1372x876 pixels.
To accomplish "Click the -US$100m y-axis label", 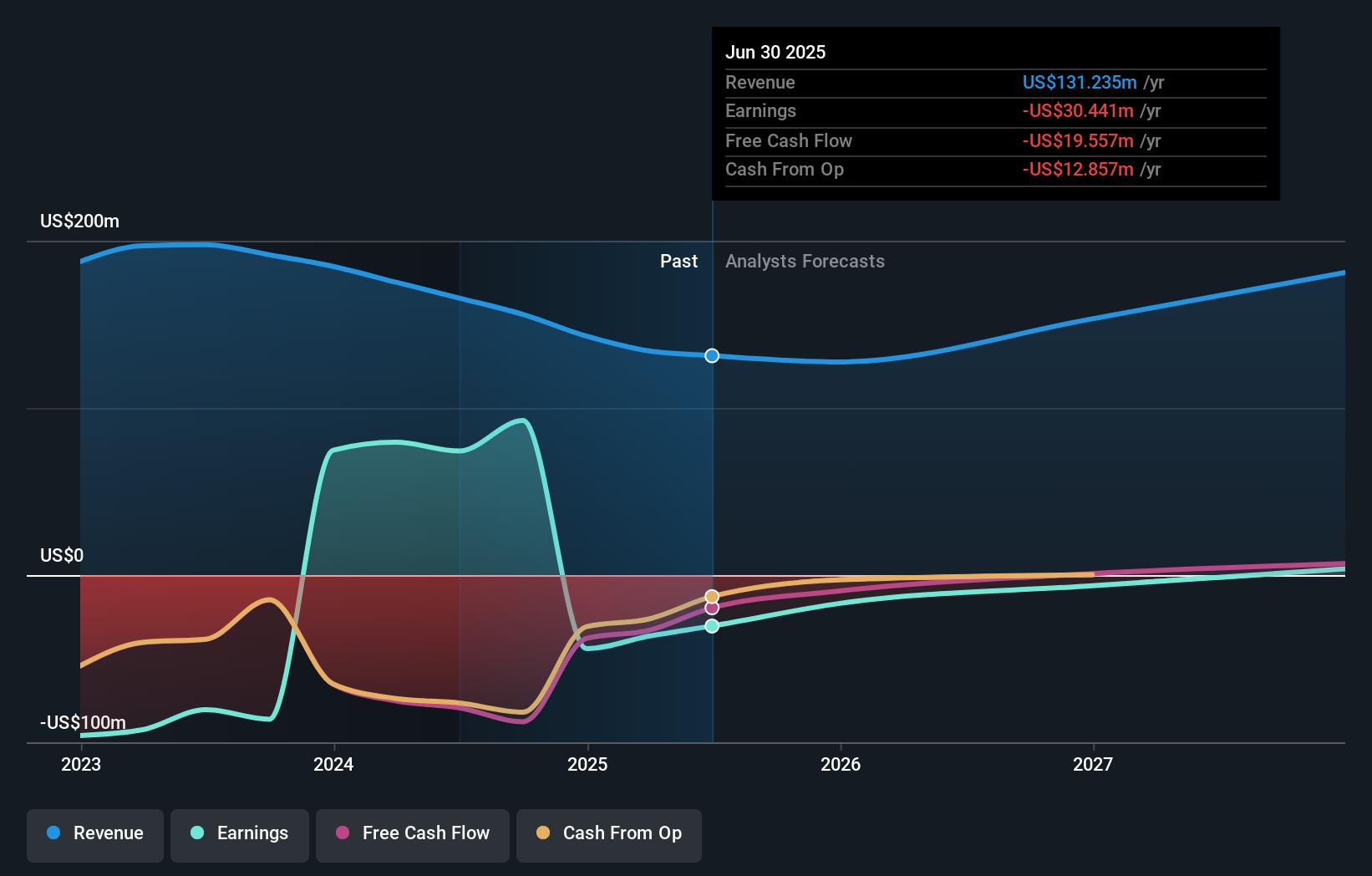I will (83, 722).
